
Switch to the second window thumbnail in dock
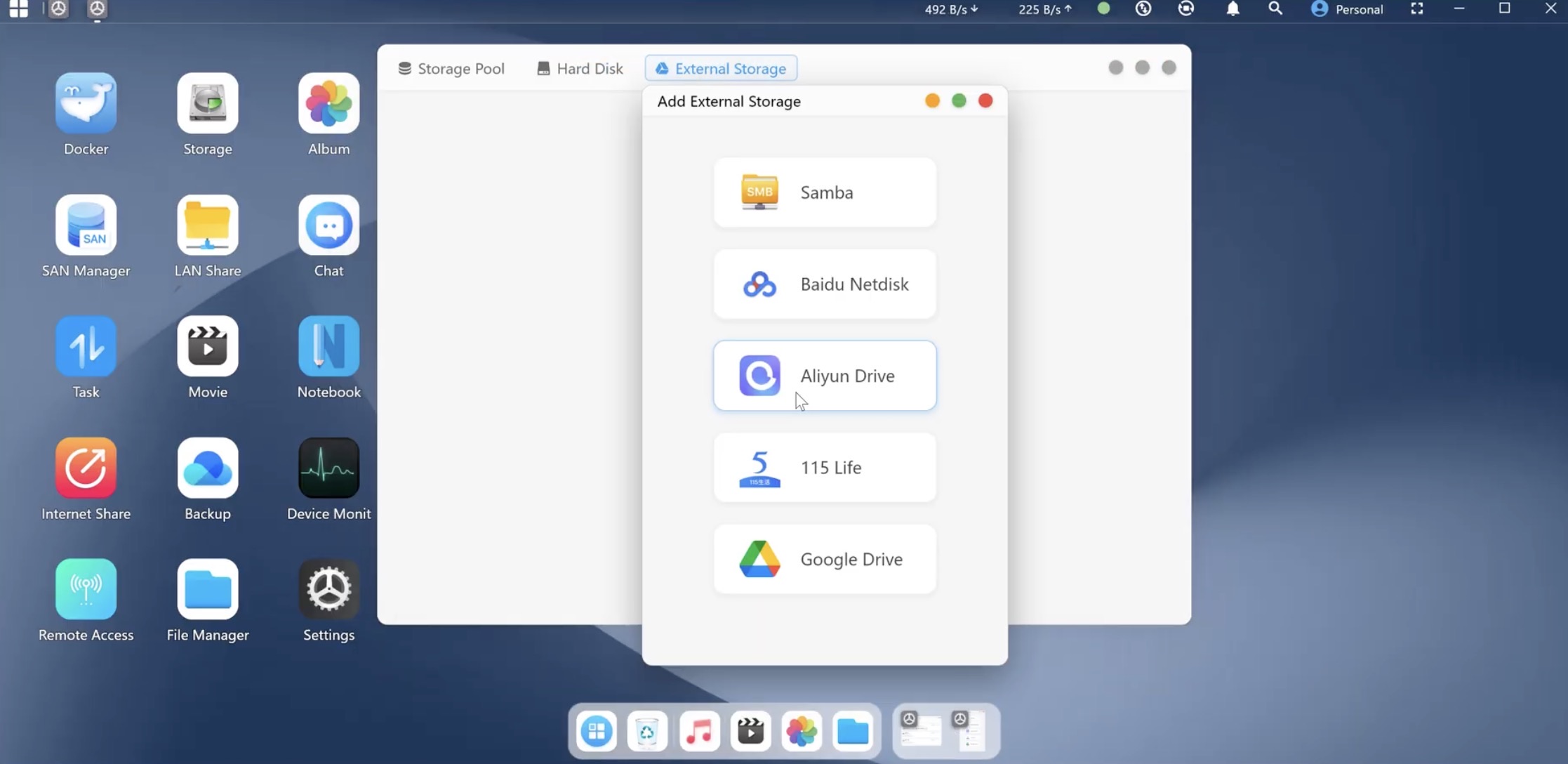[969, 731]
